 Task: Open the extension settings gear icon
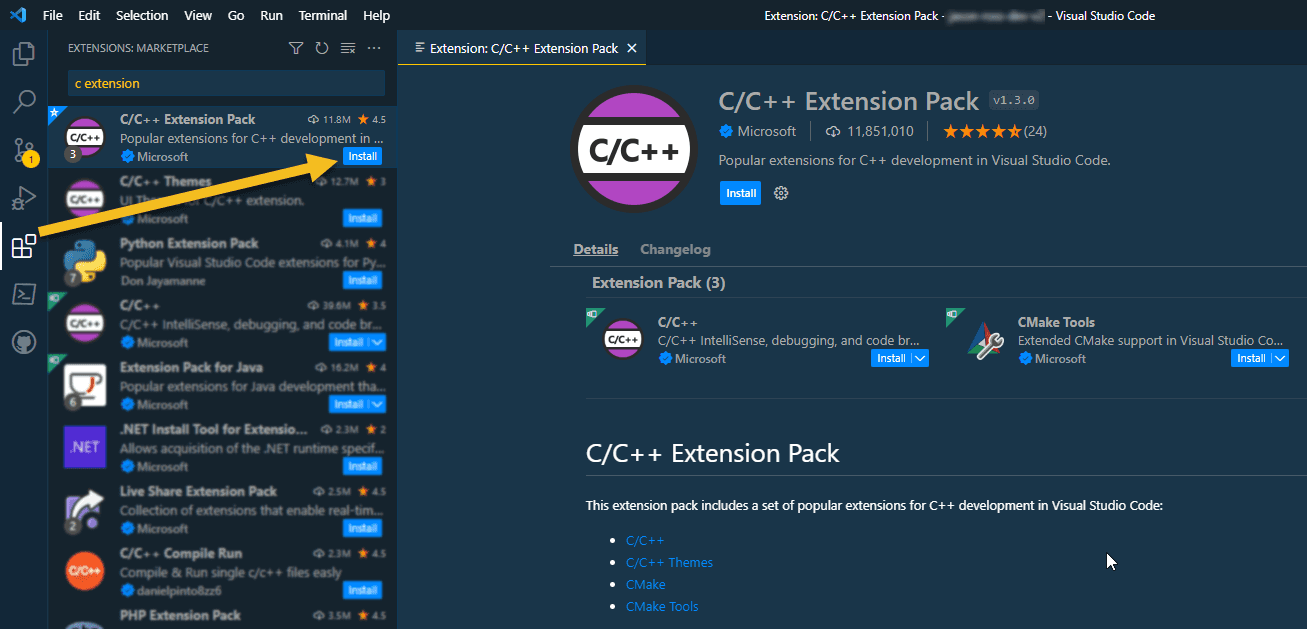781,193
